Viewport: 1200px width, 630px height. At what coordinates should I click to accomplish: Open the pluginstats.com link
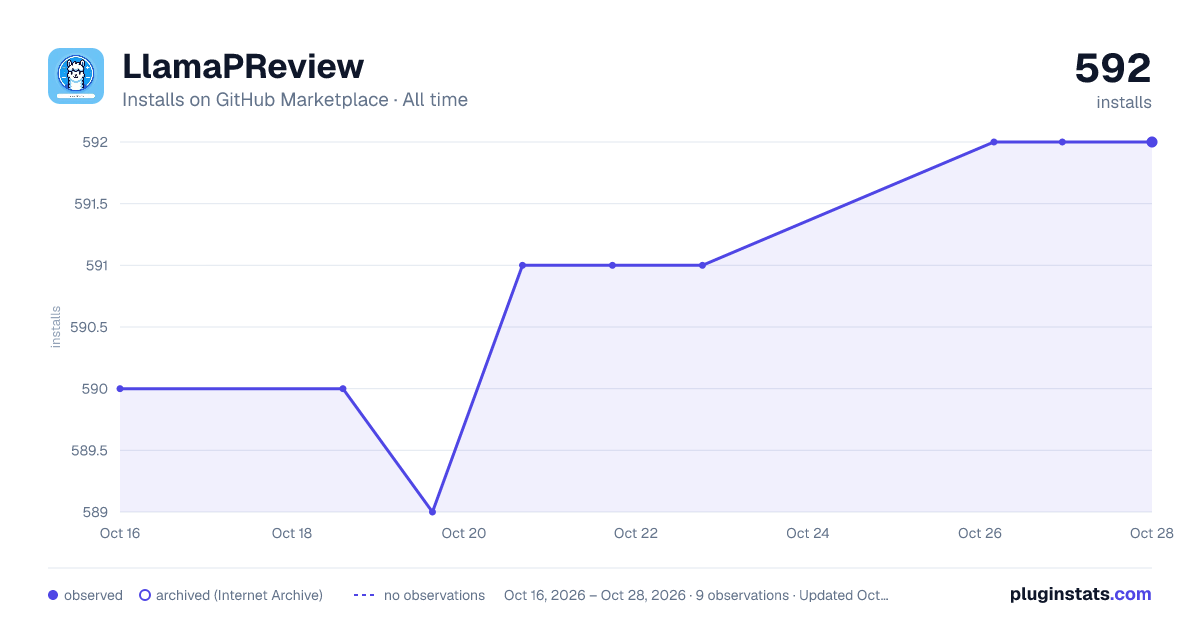click(1081, 594)
